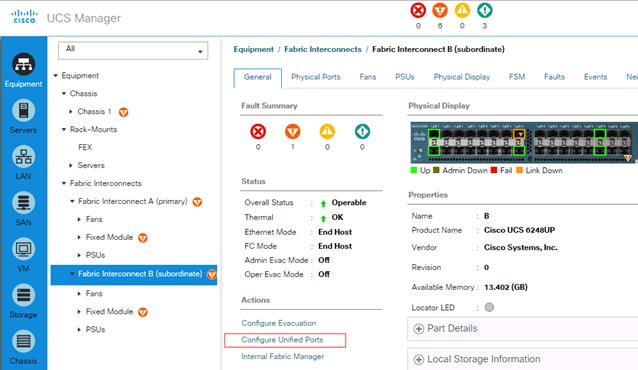Click Configure Unified Ports link
Viewport: 638px width, 370px height.
[282, 339]
